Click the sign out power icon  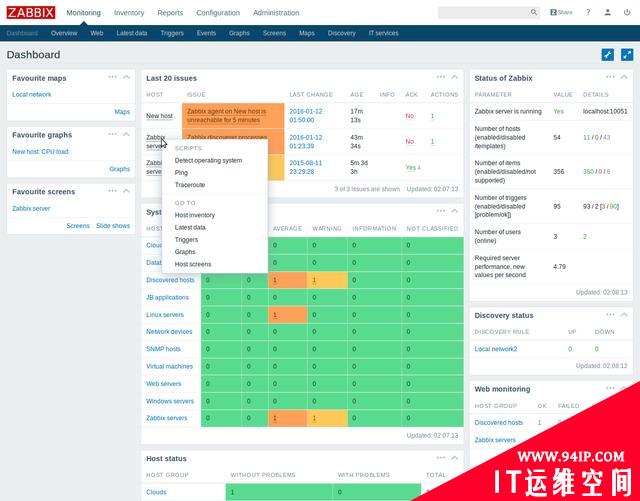[x=626, y=13]
